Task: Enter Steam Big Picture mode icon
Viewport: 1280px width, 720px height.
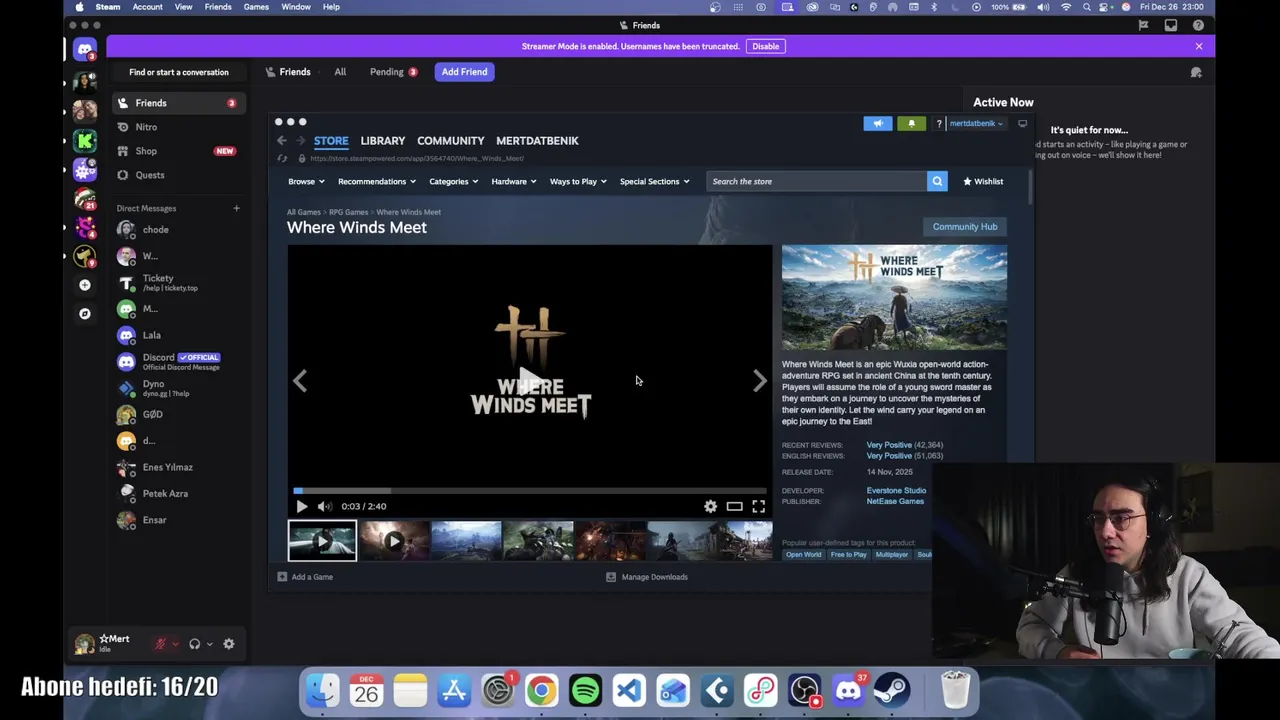Action: [1022, 124]
